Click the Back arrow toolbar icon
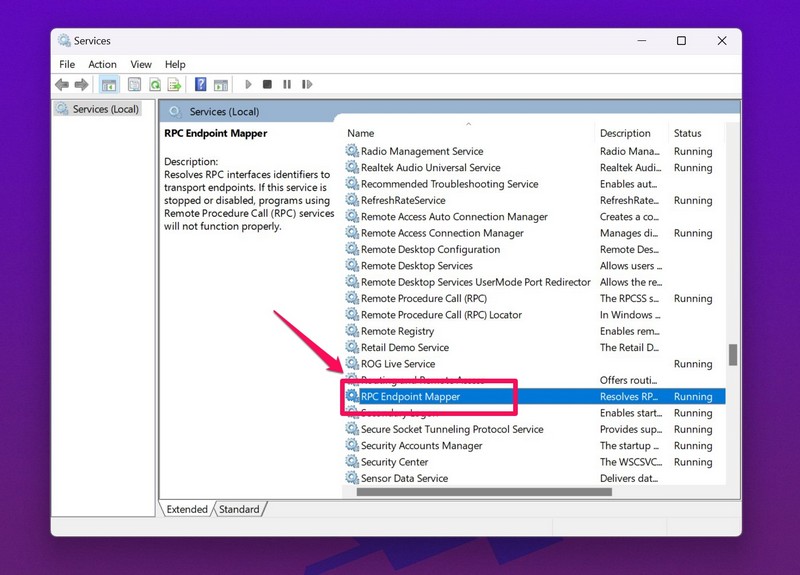The height and width of the screenshot is (575, 800). pos(62,85)
